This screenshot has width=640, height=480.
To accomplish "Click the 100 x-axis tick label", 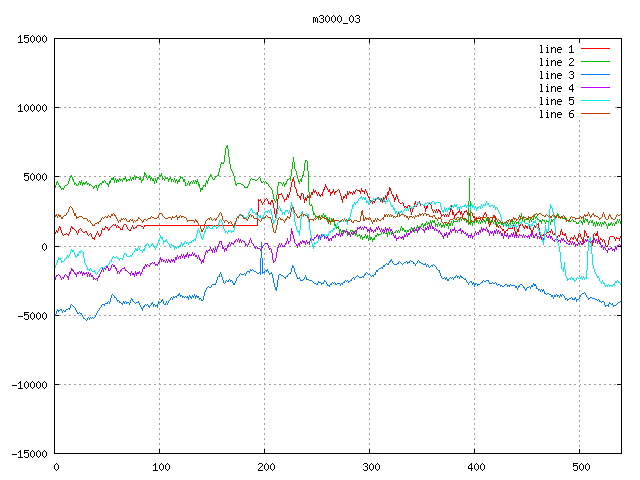I will pyautogui.click(x=160, y=467).
